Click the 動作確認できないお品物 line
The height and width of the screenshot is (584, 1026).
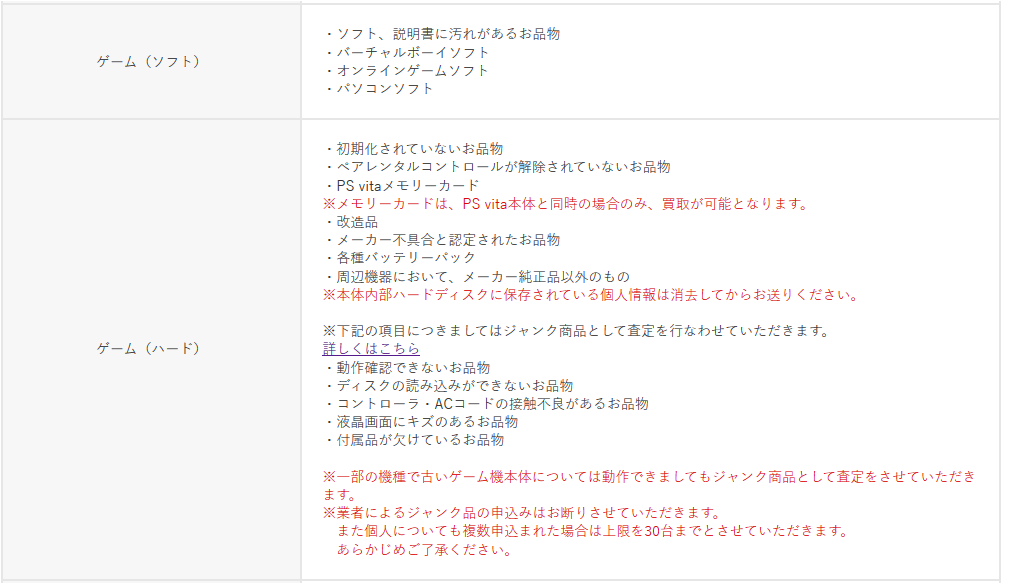(x=408, y=368)
